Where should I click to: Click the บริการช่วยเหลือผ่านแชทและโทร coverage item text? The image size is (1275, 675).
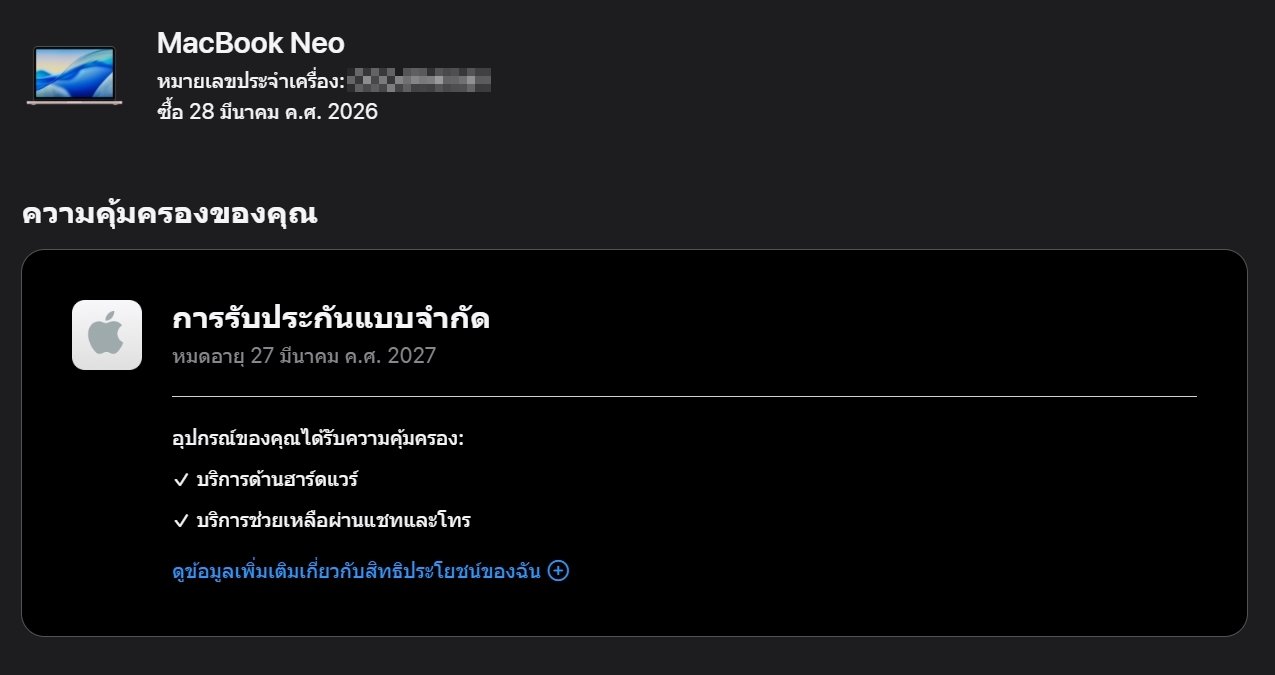click(334, 521)
